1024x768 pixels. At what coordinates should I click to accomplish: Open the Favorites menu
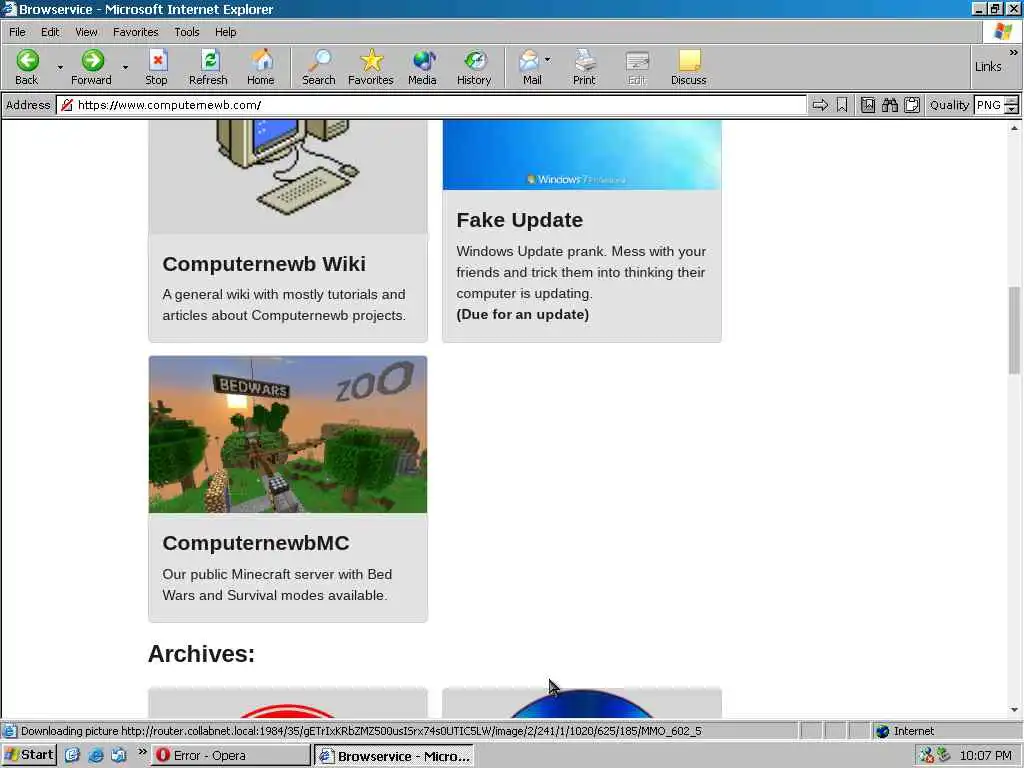point(136,32)
